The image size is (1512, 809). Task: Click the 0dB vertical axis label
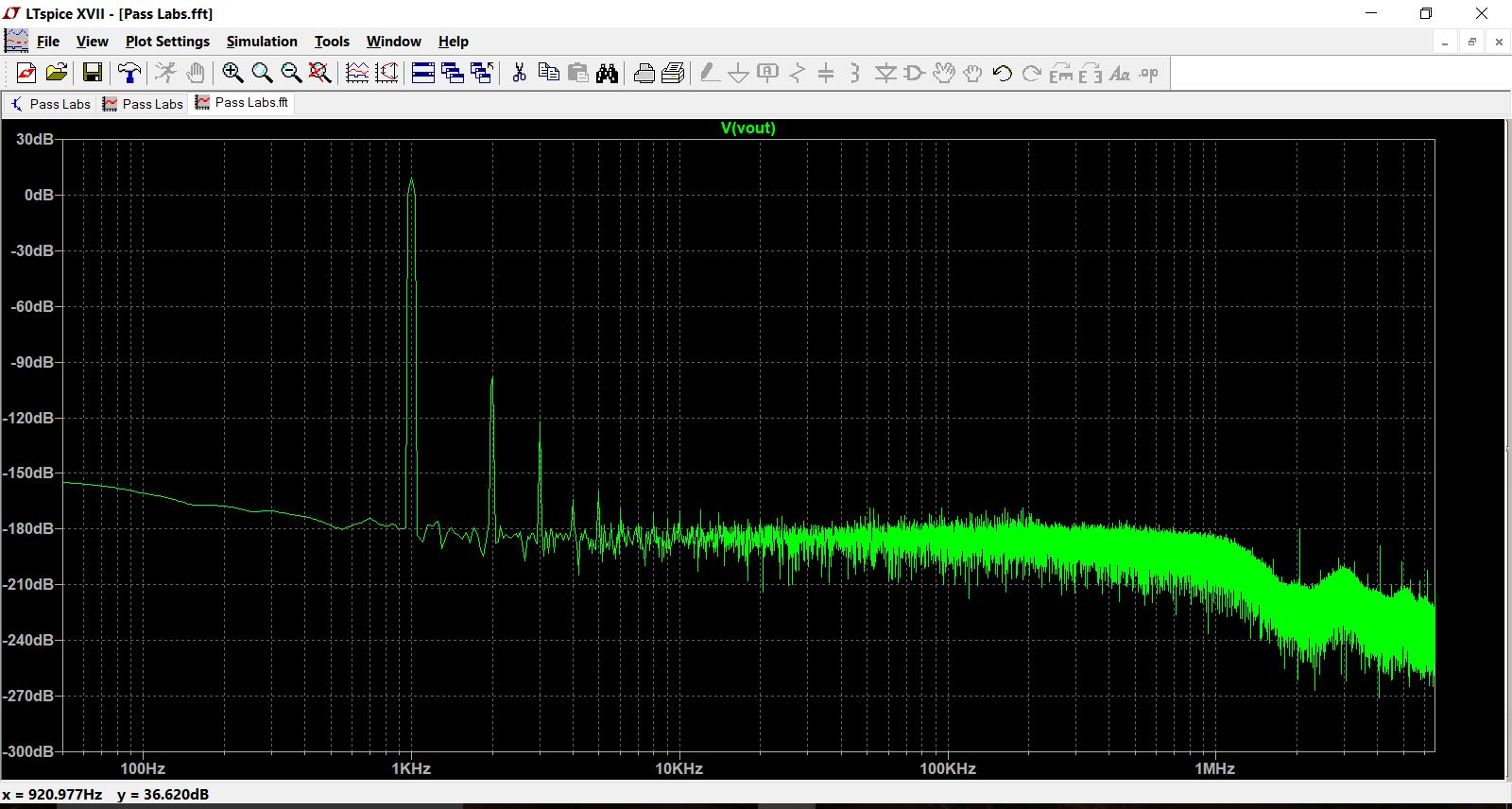tap(39, 195)
